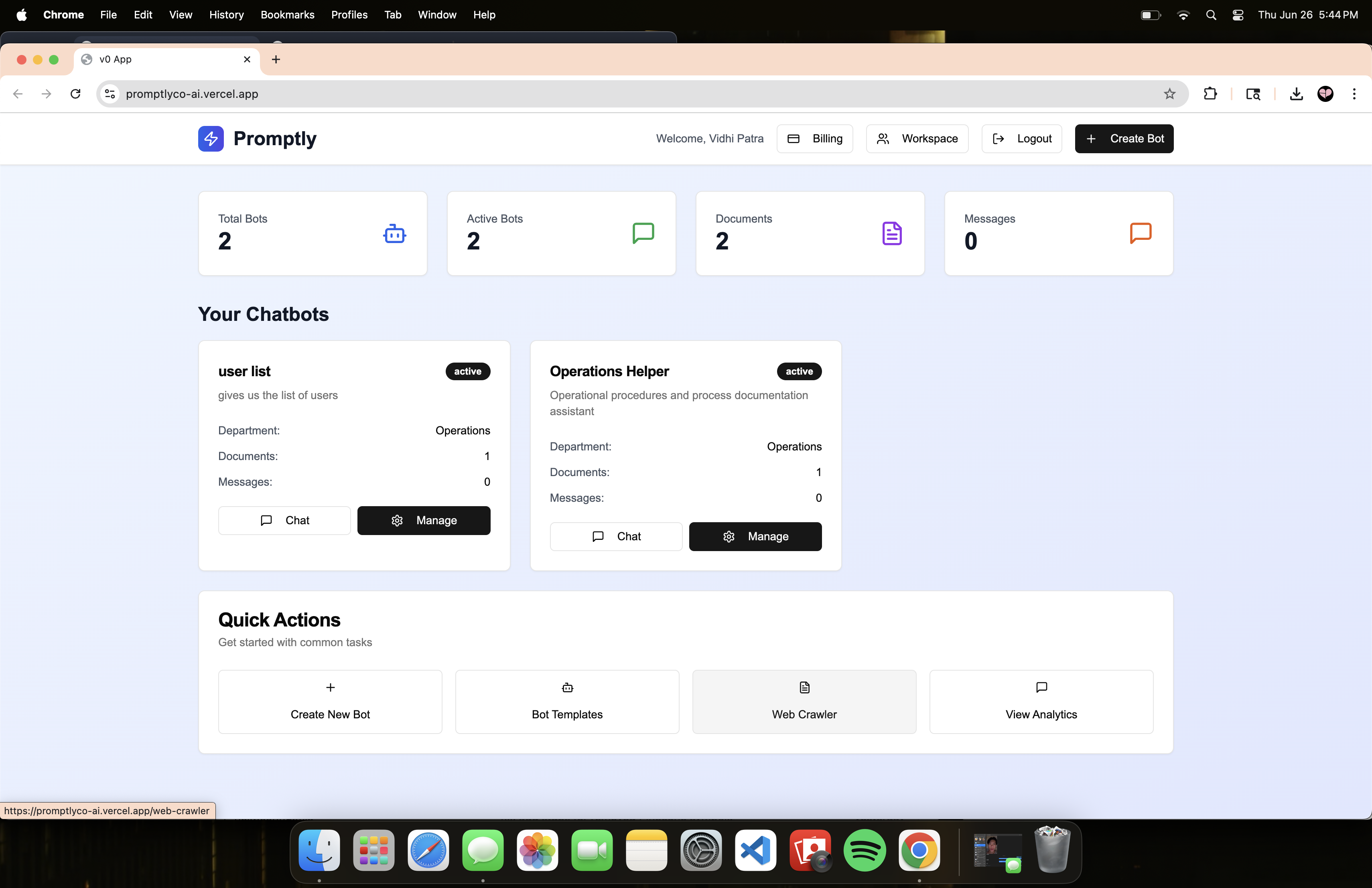Bookmark this page with star icon
Screen dimensions: 1372x888
click(1169, 94)
